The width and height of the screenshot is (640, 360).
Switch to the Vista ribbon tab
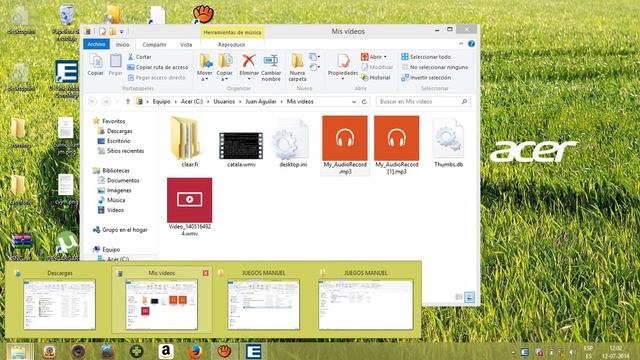[x=186, y=44]
